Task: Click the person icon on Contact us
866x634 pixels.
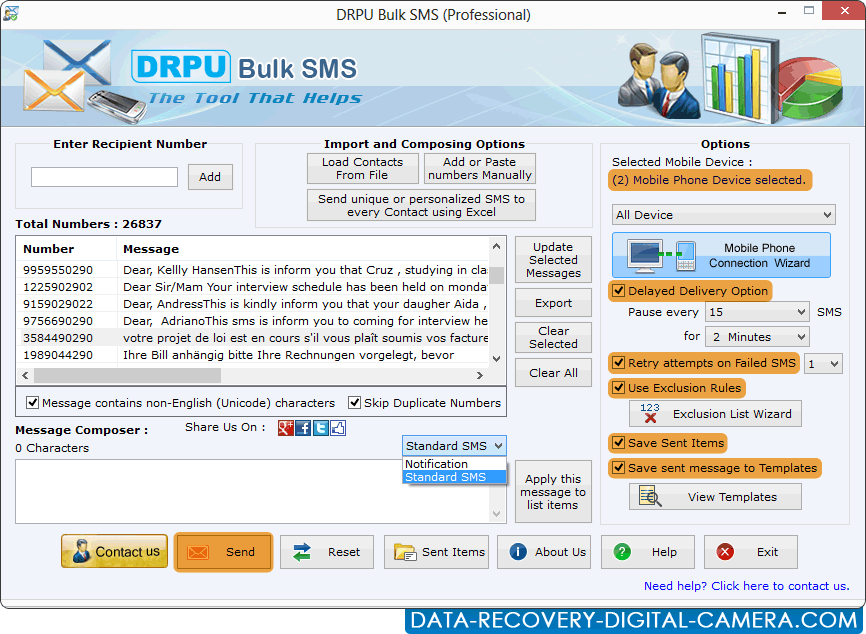Action: 81,551
